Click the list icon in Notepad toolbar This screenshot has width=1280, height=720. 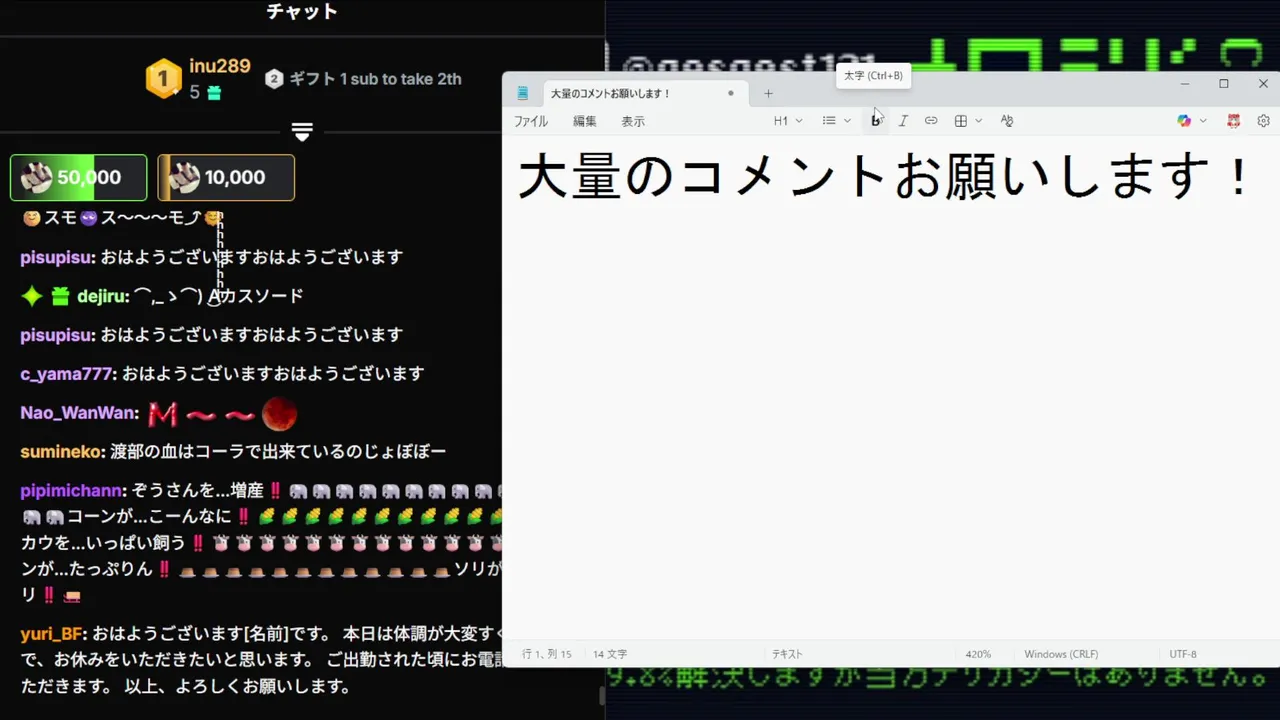(x=829, y=121)
